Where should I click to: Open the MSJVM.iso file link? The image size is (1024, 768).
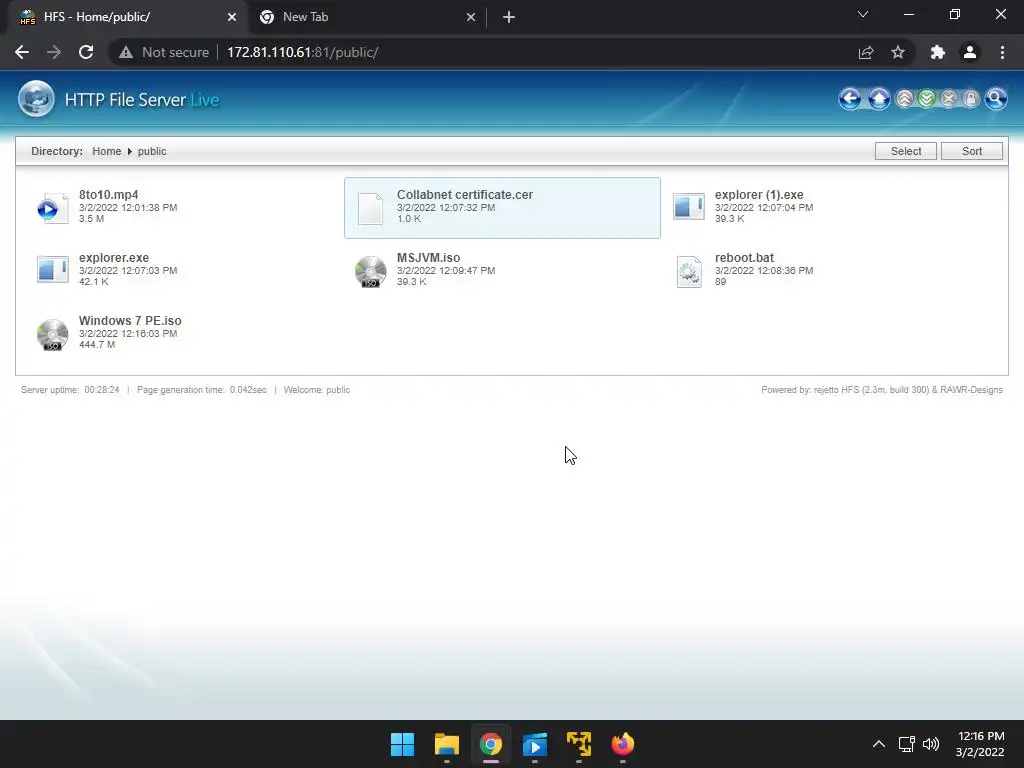coord(428,257)
